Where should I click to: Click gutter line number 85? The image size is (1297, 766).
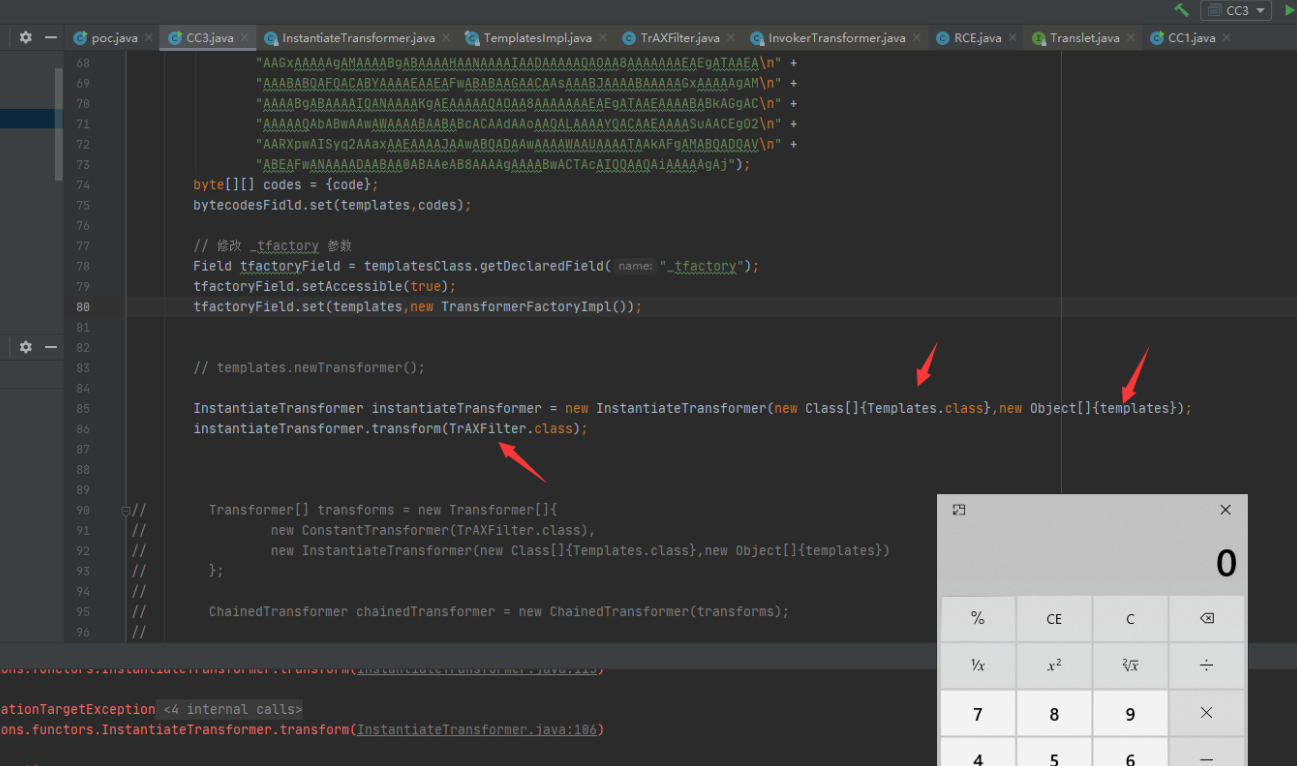(x=83, y=409)
